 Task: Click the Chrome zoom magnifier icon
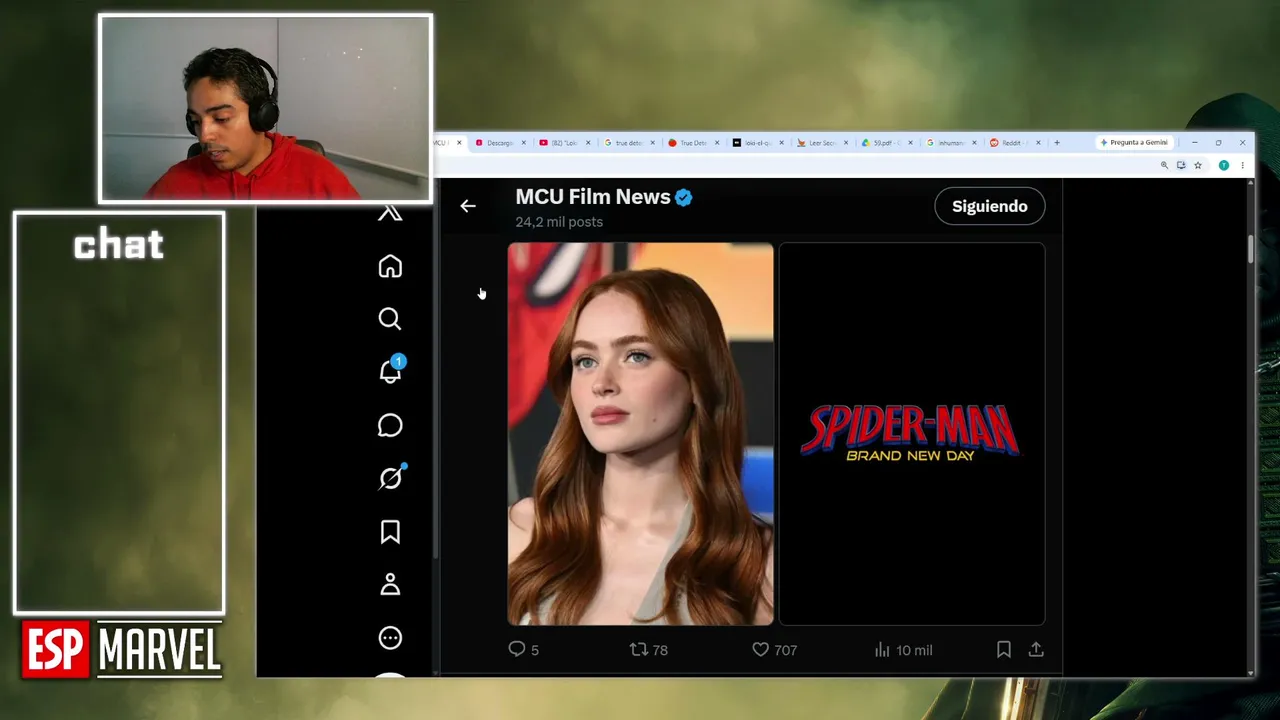pyautogui.click(x=1165, y=165)
